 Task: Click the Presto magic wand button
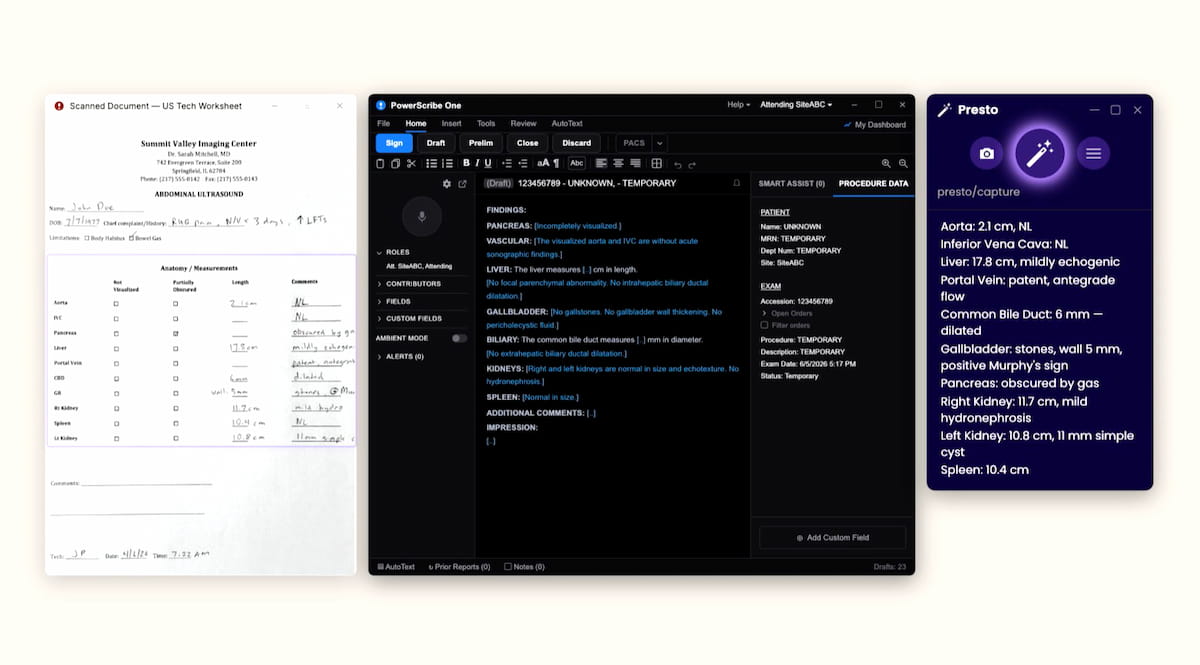[1040, 153]
